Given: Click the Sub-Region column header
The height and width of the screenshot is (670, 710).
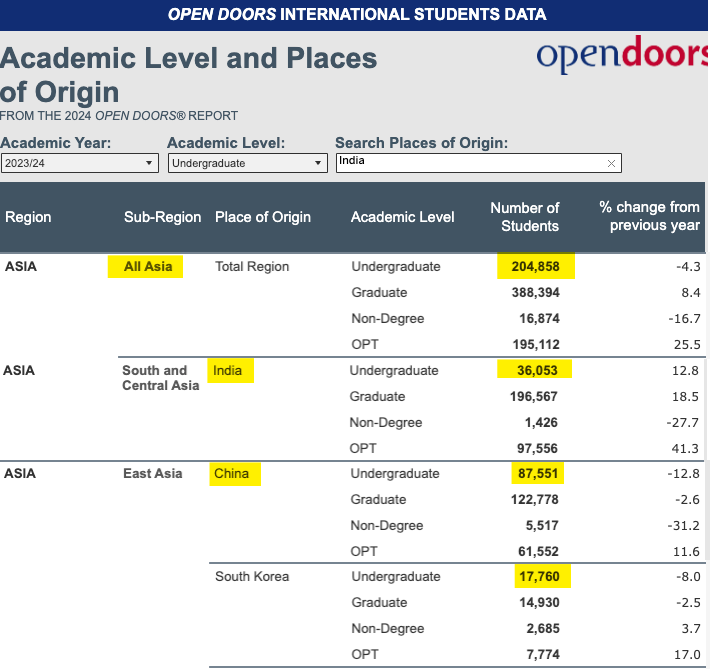Looking at the screenshot, I should click(x=162, y=217).
